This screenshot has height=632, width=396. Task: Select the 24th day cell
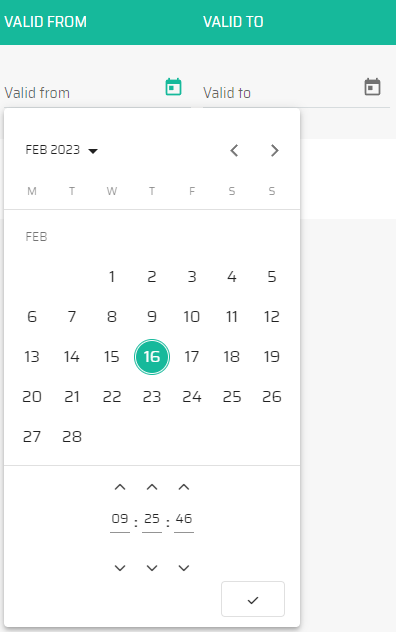(192, 397)
